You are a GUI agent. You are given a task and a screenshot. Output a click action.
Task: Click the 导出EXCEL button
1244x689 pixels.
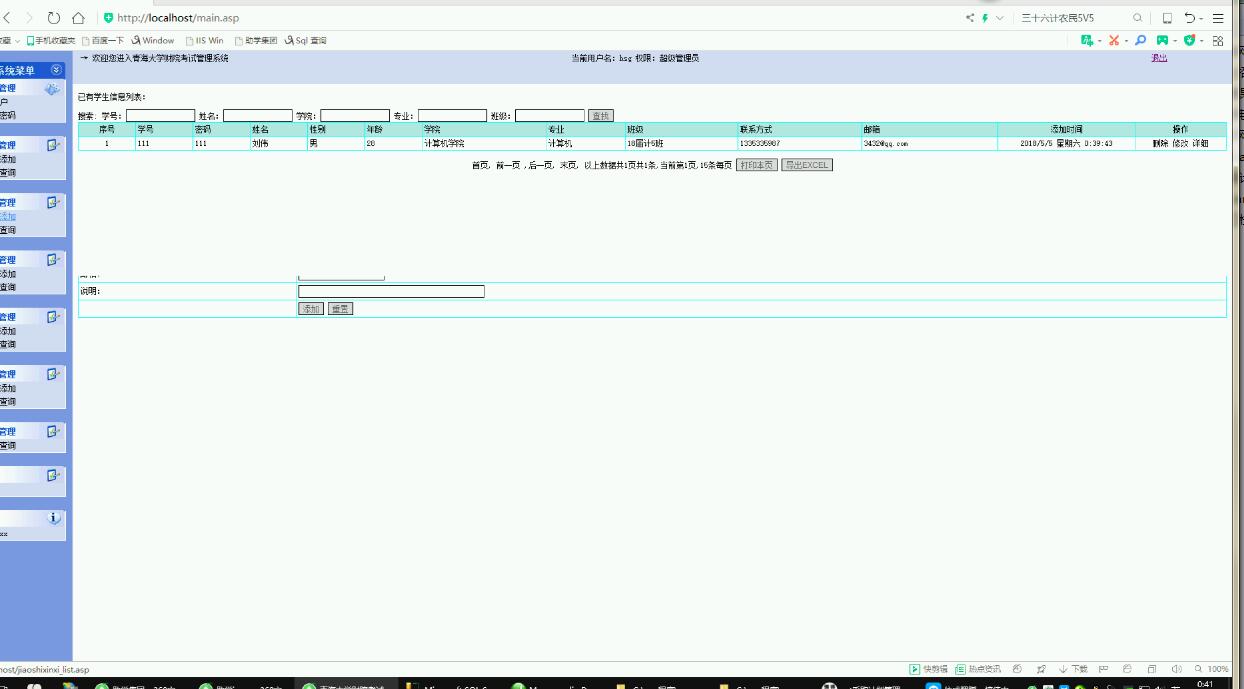[806, 165]
